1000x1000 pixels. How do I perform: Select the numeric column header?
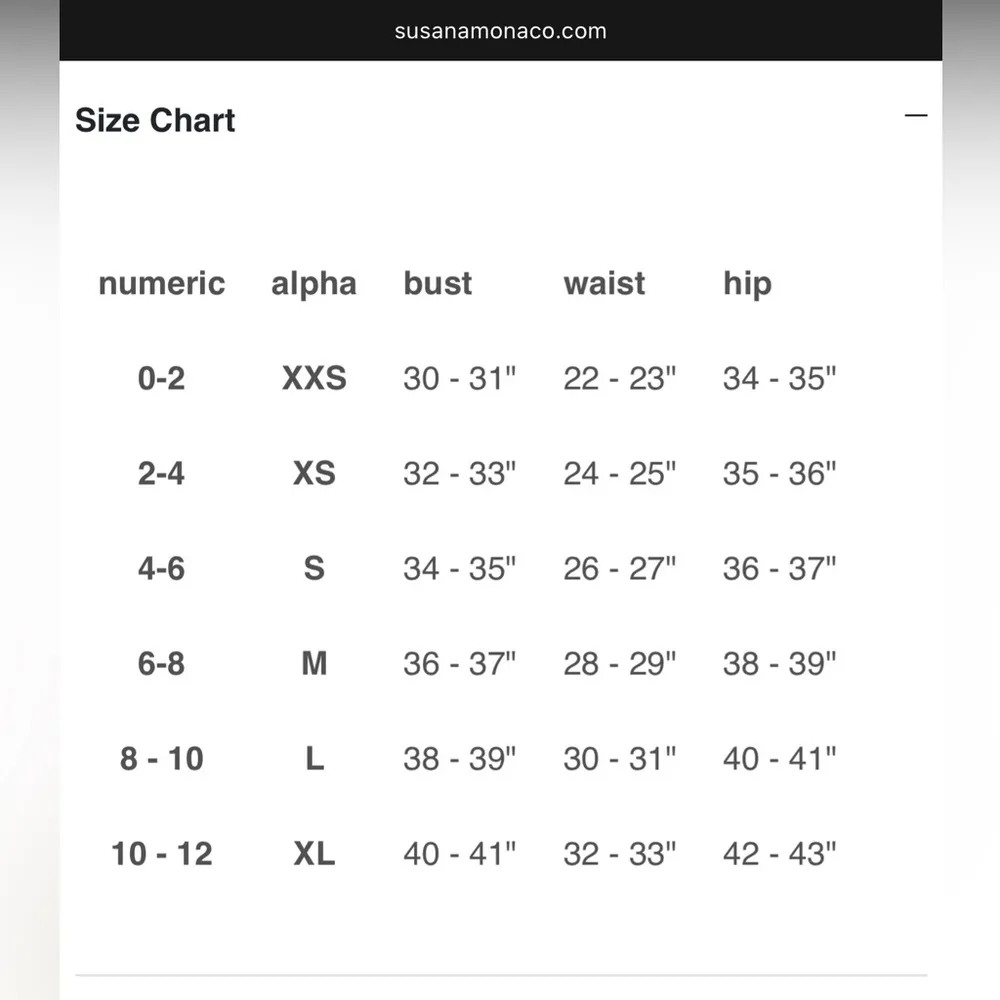click(x=162, y=283)
